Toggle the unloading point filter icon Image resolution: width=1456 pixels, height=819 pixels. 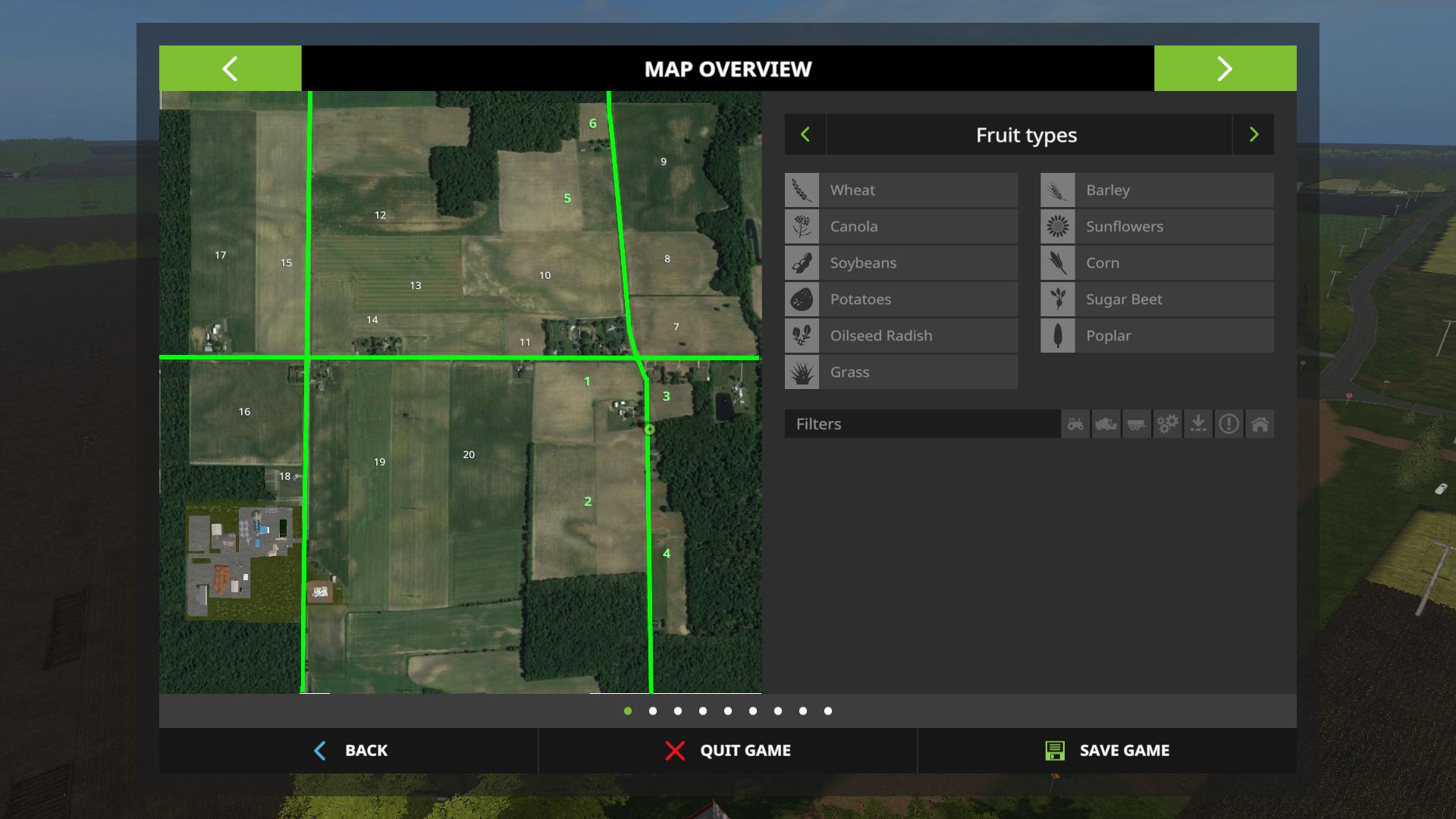pos(1198,424)
